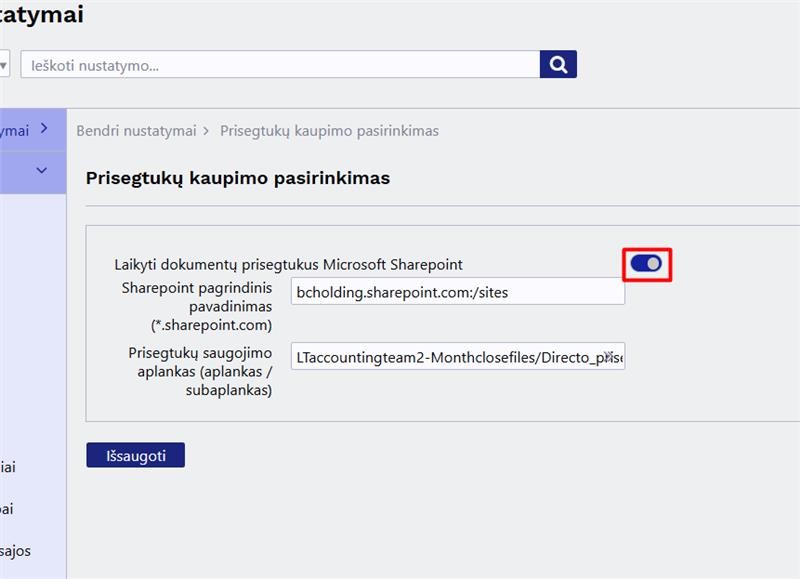800x579 pixels.
Task: Click the bold 'Prisegtukų kaupimo pasirinkimas' section heading
Action: pos(237,178)
